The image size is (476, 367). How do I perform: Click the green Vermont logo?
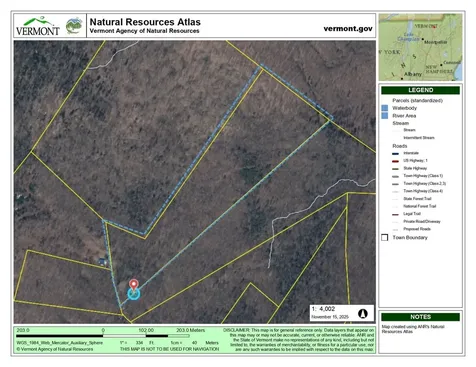[38, 26]
